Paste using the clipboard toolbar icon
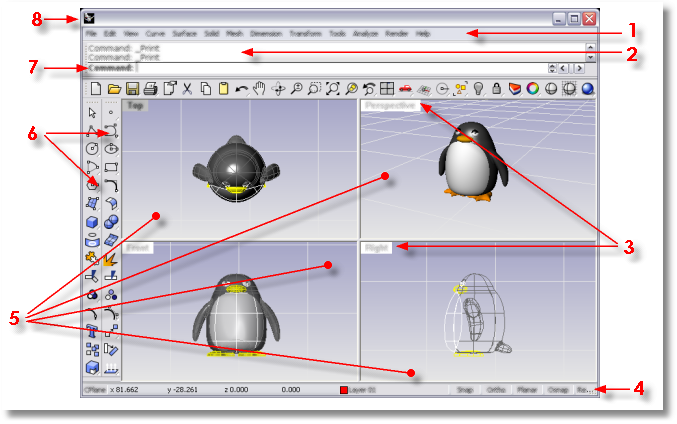The width and height of the screenshot is (677, 424). (x=223, y=89)
